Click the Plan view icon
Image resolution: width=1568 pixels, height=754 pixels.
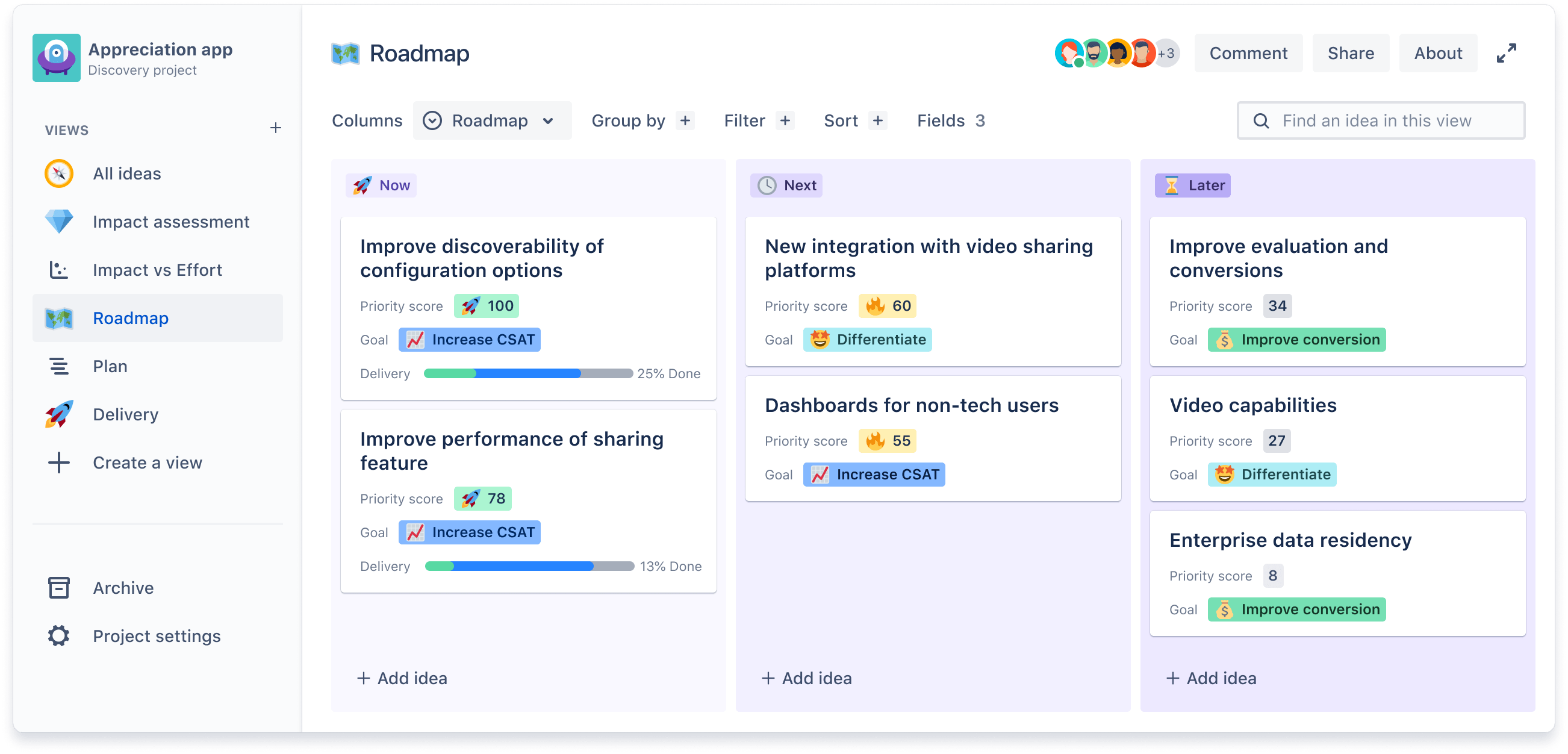tap(57, 366)
